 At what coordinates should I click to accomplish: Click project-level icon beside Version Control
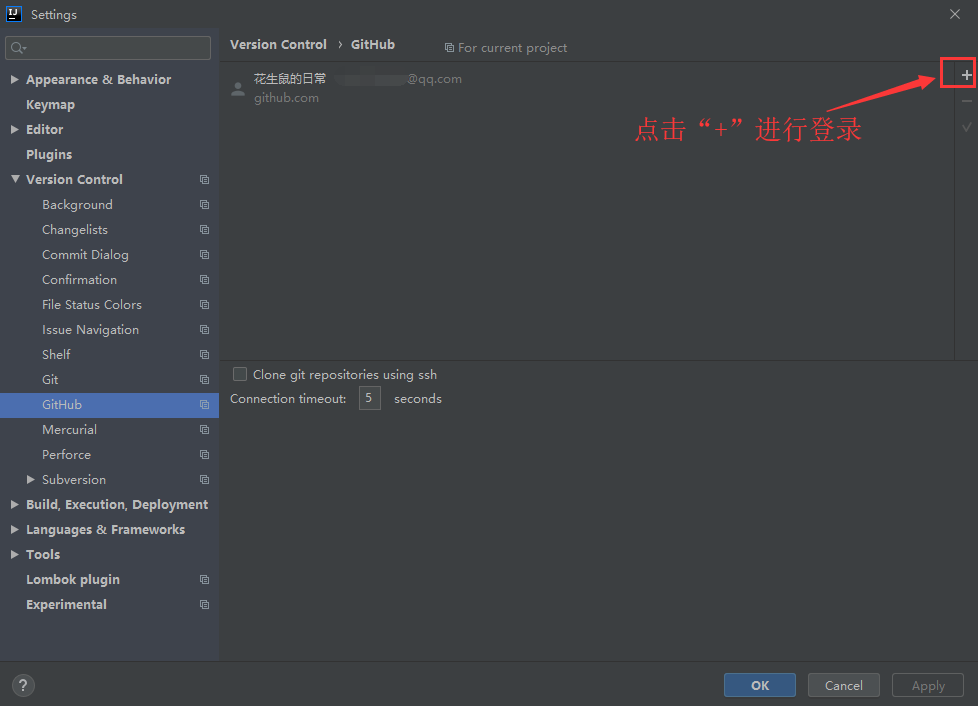point(204,180)
